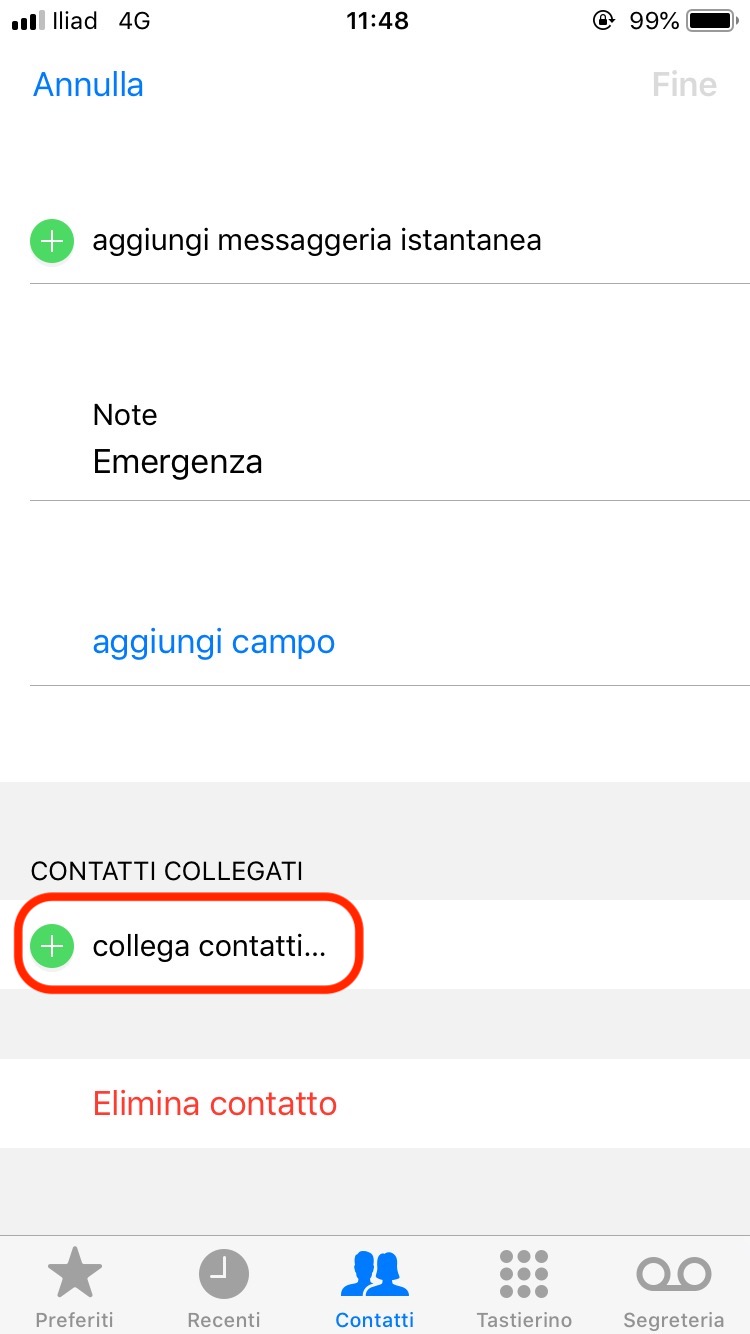Tap aggiungi messaggeria istantanea row text

tap(317, 241)
